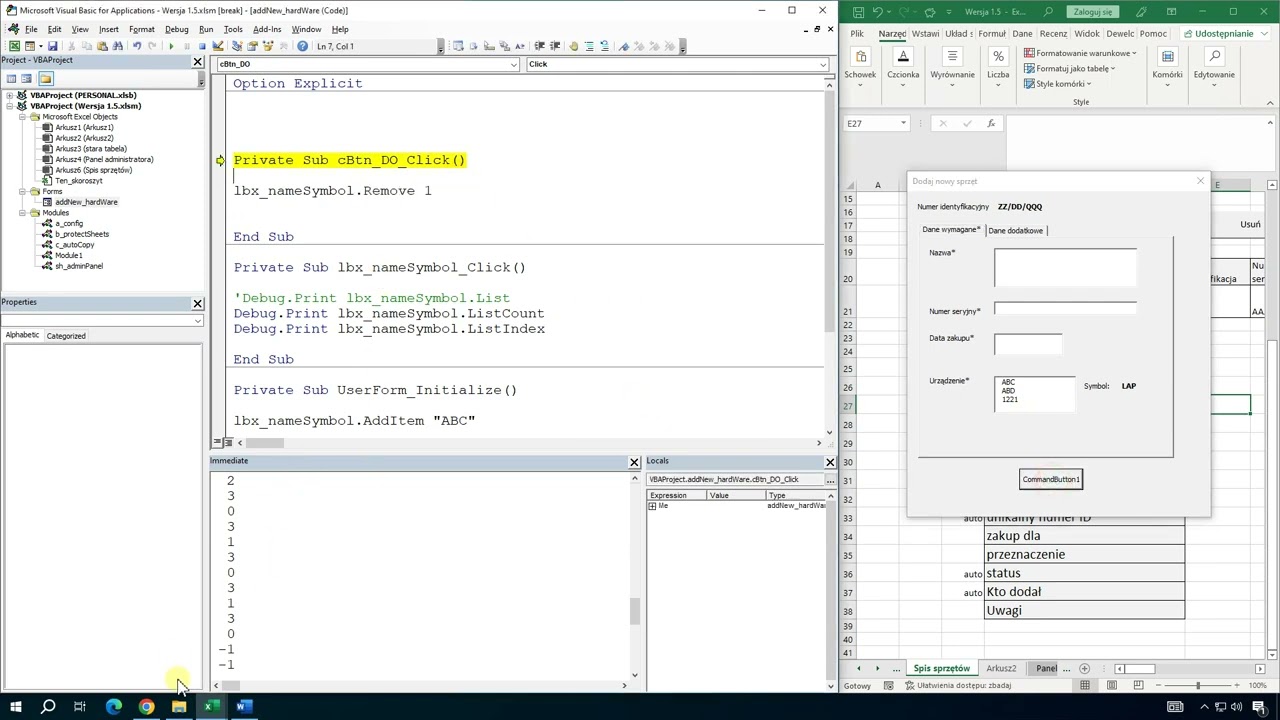
Task: Open the Click procedure dropdown
Action: [x=823, y=64]
